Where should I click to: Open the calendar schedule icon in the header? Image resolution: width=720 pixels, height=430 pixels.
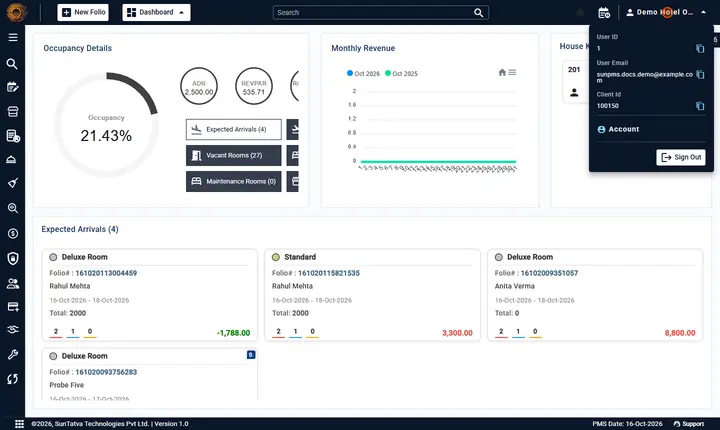point(604,12)
